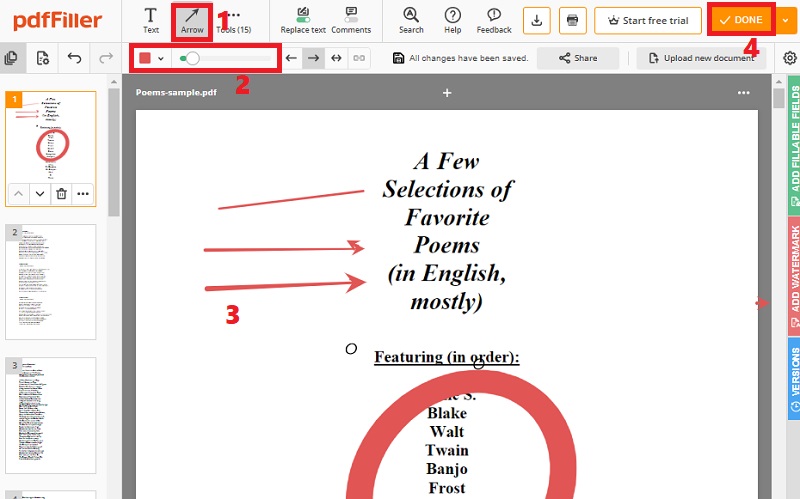Click the pdfFiller logo

click(x=58, y=21)
